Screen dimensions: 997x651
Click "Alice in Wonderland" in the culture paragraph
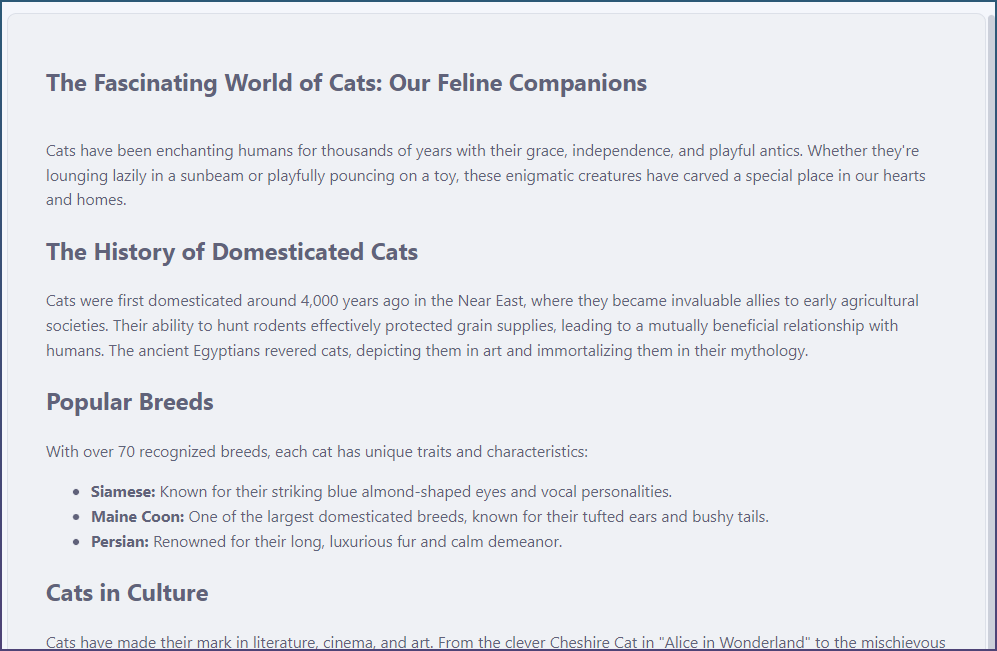click(742, 642)
